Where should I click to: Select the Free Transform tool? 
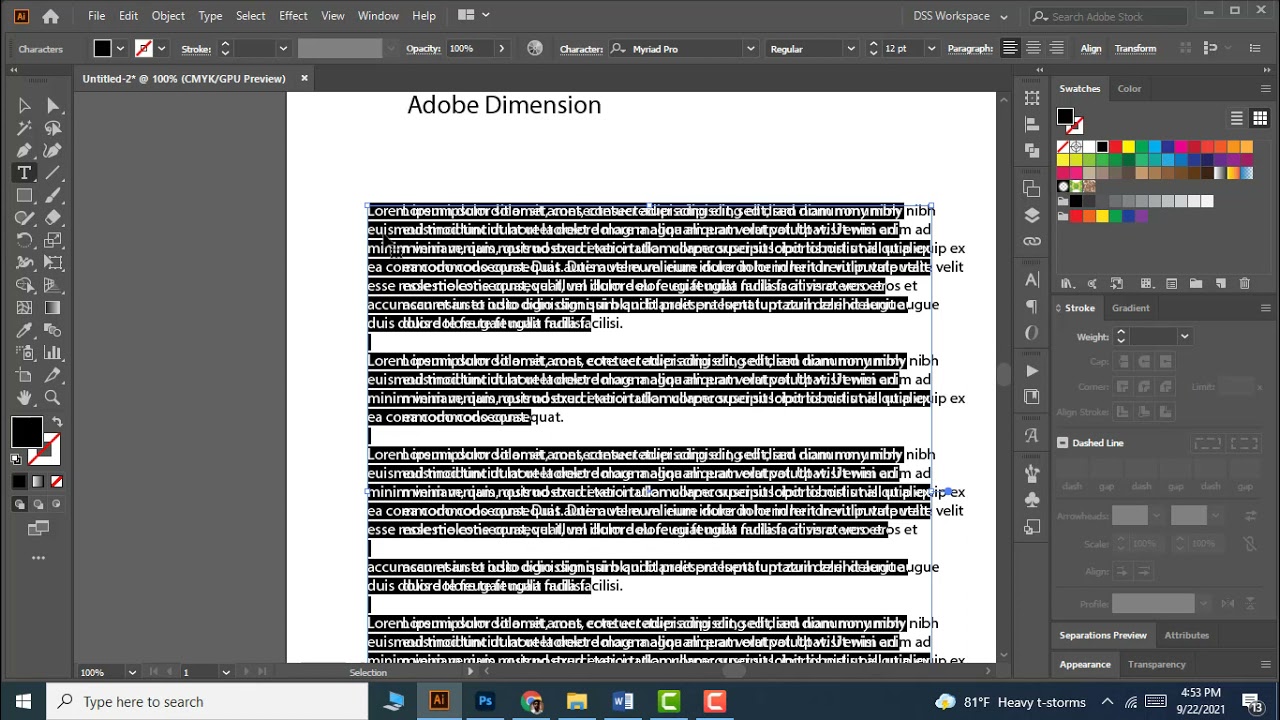[53, 263]
